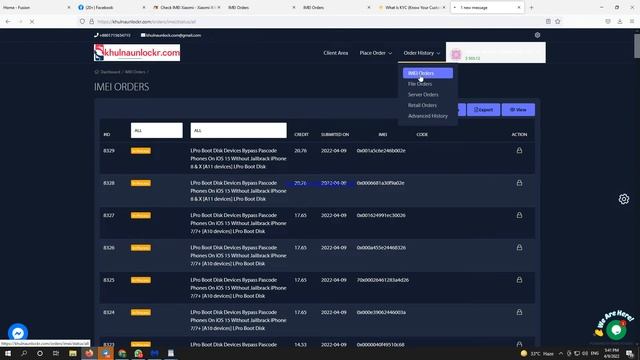Click the Dashboard breadcrumb link
Viewport: 640px width, 360px height.
coord(110,72)
